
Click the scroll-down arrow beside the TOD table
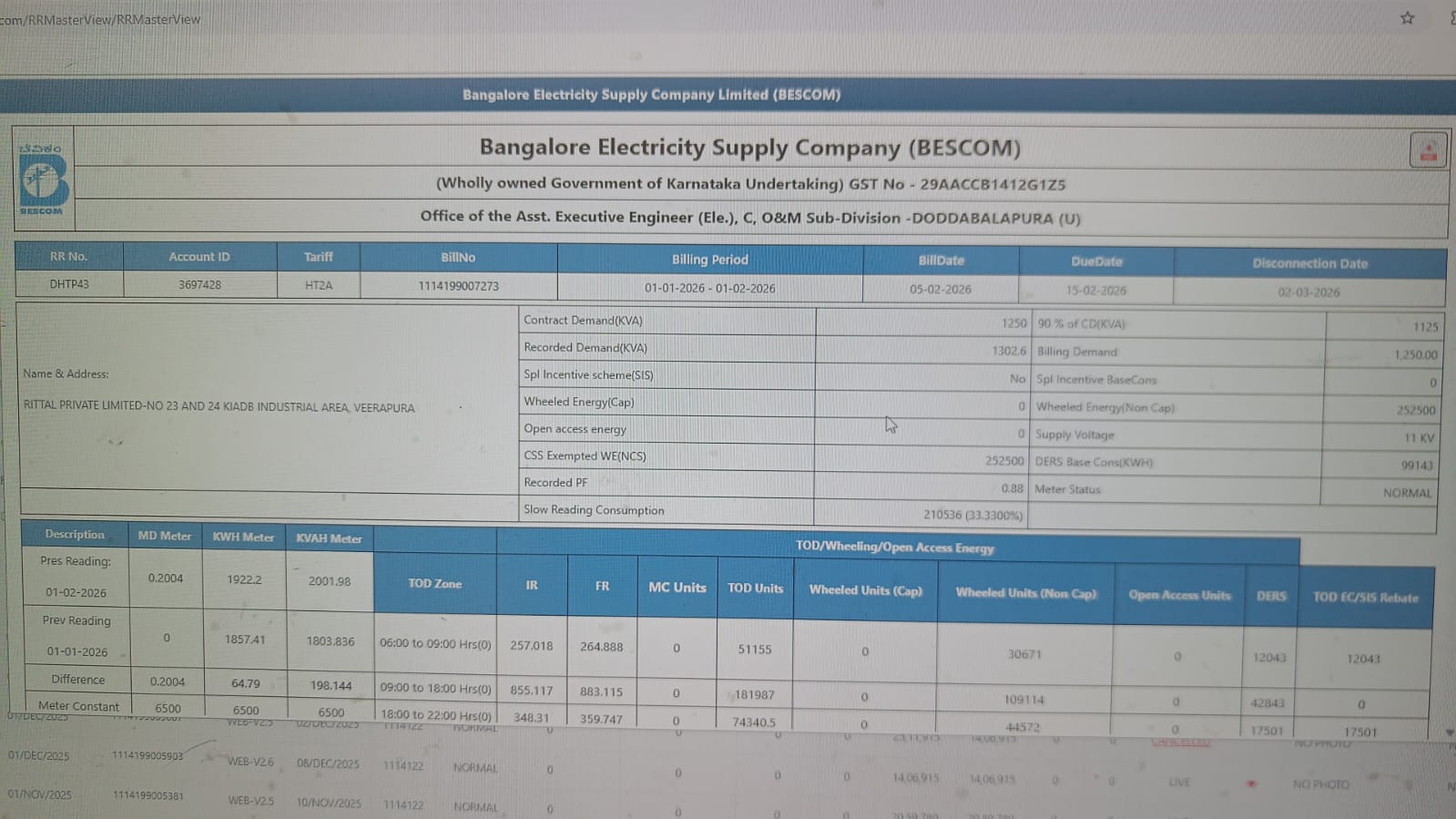click(1449, 732)
